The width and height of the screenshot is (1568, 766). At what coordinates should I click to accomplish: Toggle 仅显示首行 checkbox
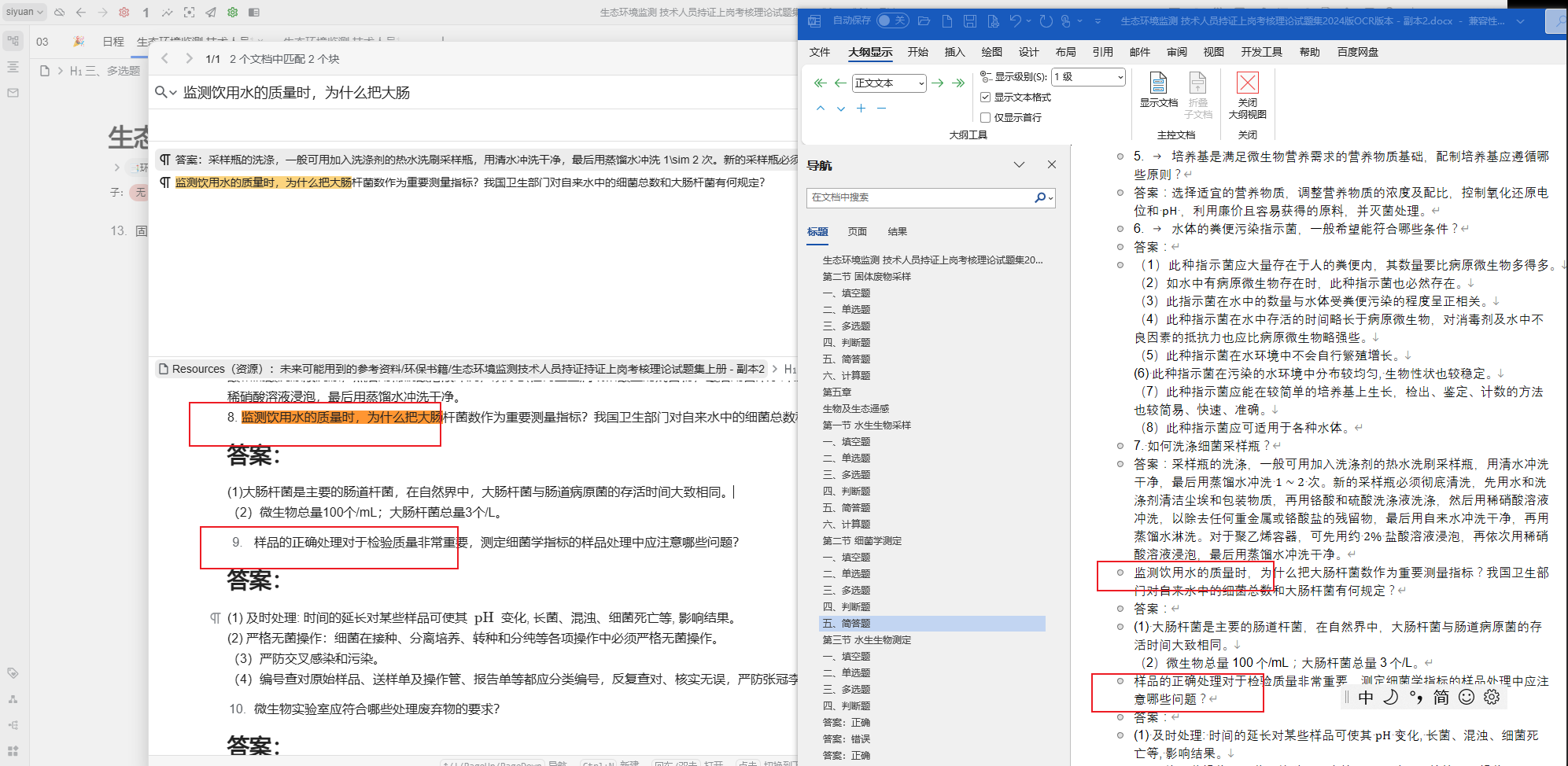(x=985, y=117)
